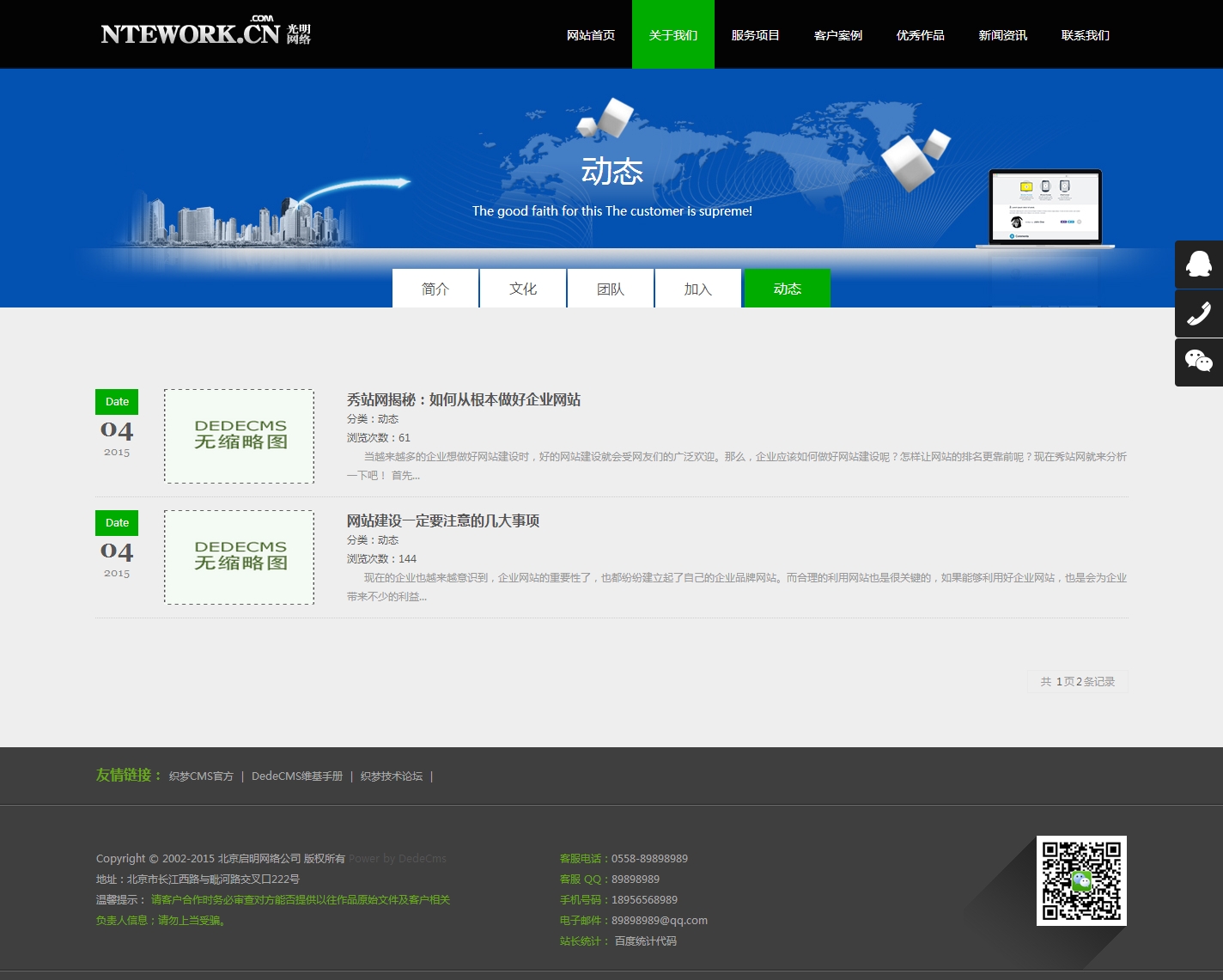Image resolution: width=1223 pixels, height=980 pixels.
Task: Click the NTEWORK.CN site logo
Action: (205, 33)
